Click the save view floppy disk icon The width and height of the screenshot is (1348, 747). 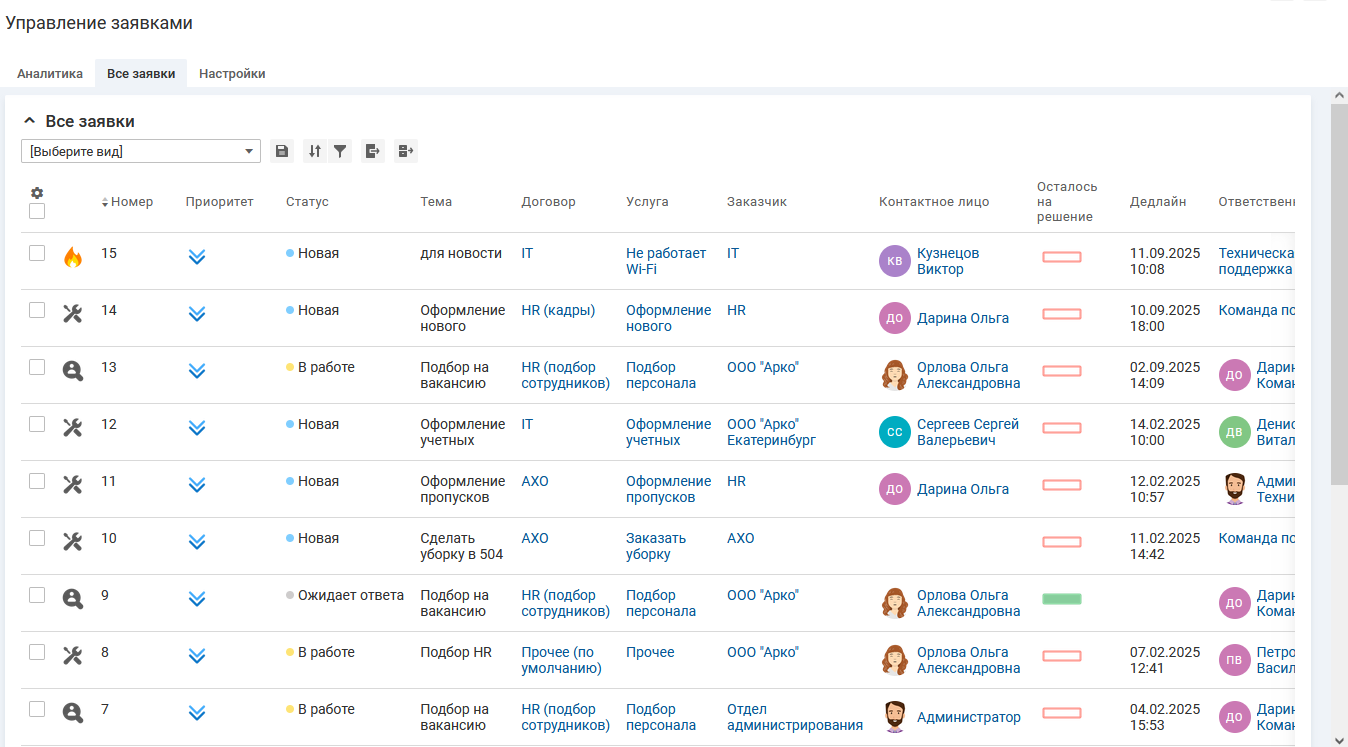pyautogui.click(x=282, y=151)
